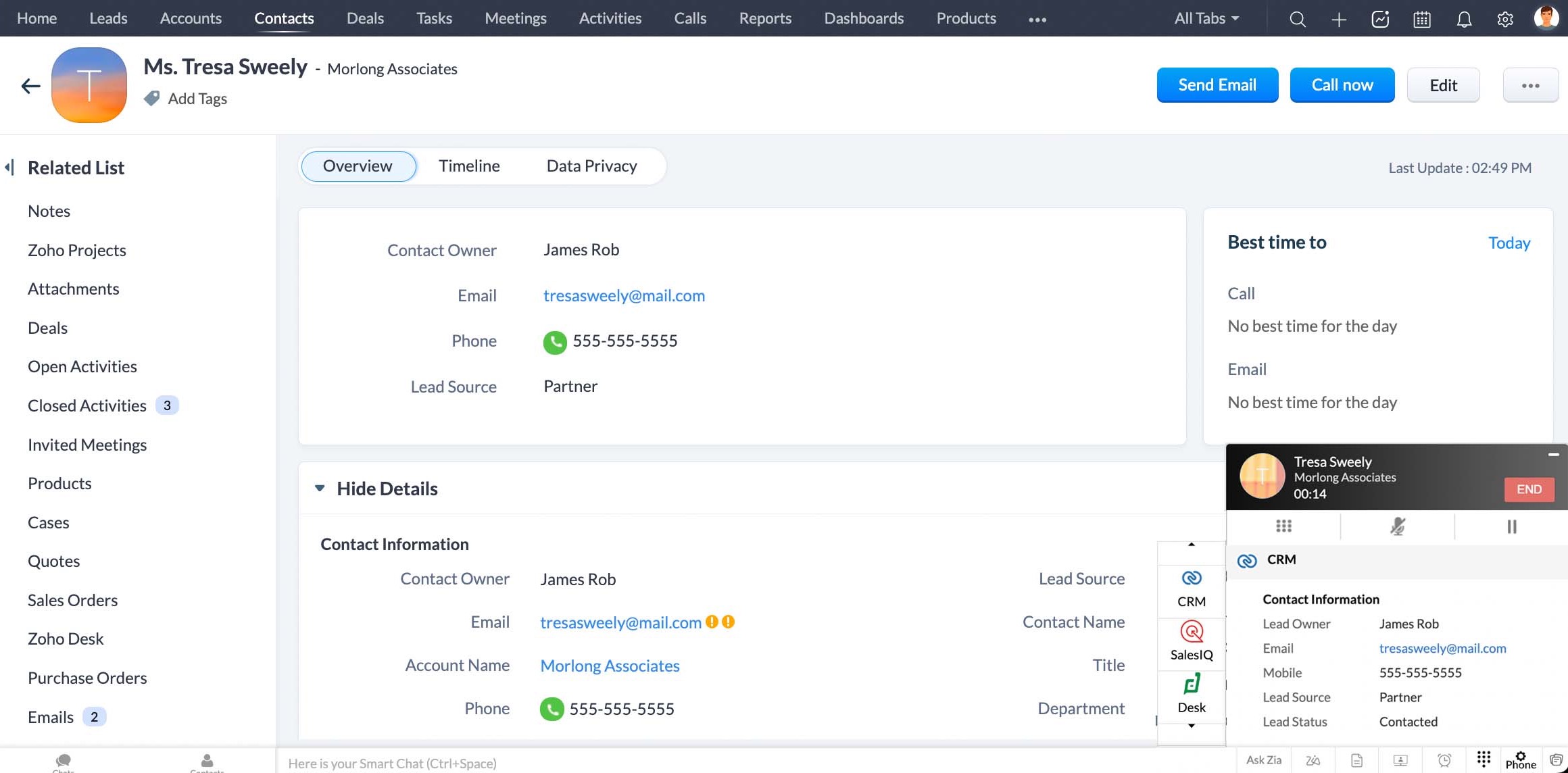1568x773 pixels.
Task: Put the active call on hold
Action: [1512, 526]
